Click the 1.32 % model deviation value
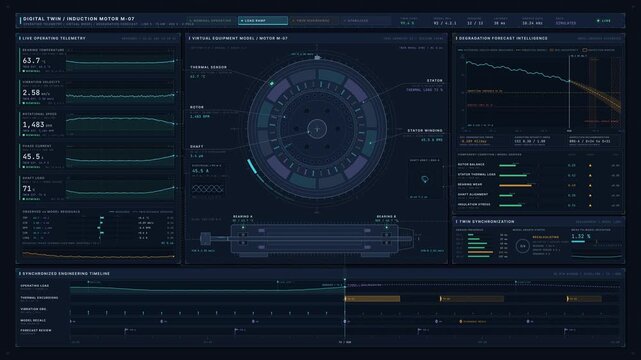The height and width of the screenshot is (360, 641). point(580,236)
